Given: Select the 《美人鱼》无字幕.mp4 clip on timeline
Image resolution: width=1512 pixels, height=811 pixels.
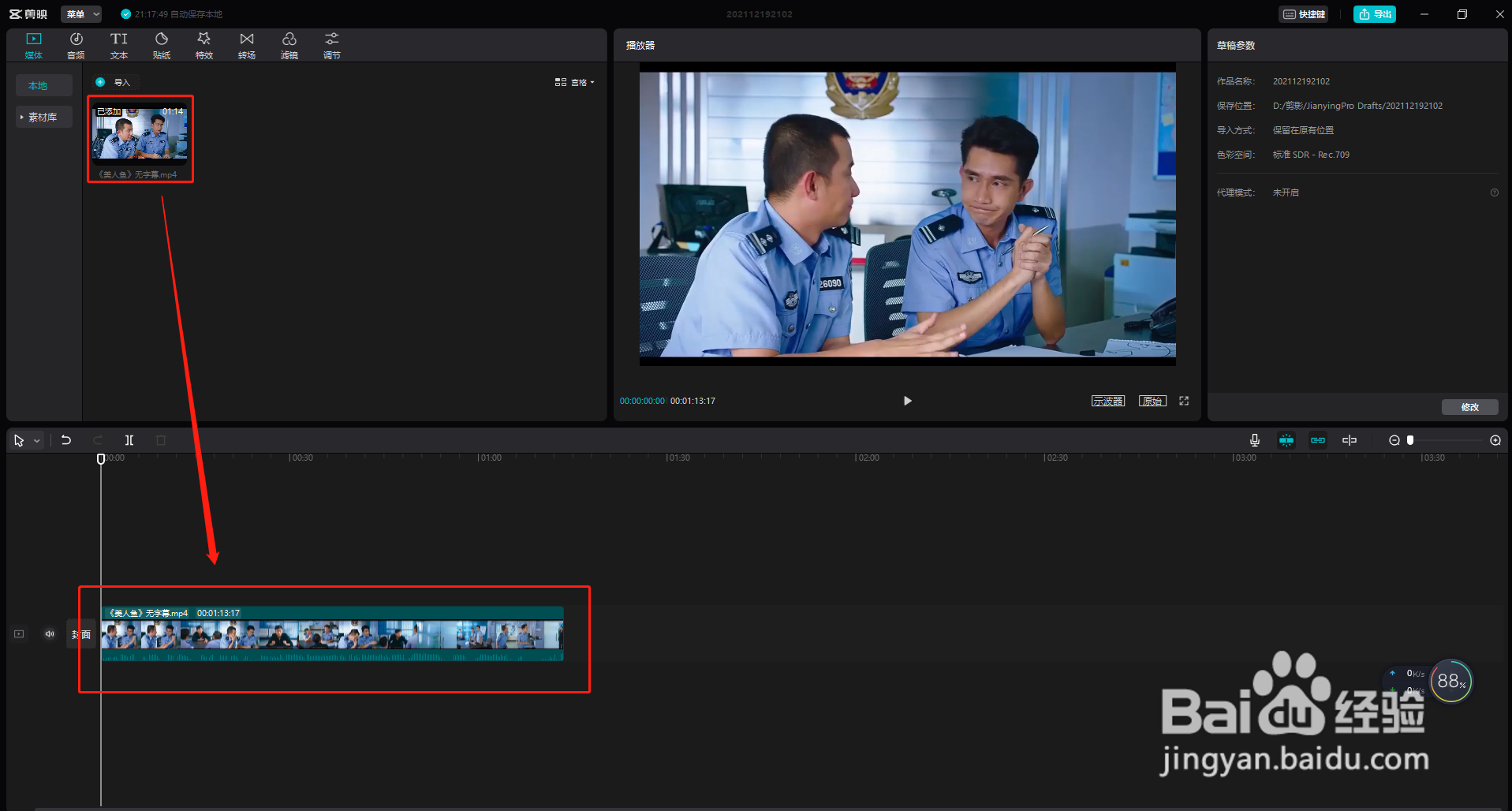Looking at the screenshot, I should tap(332, 633).
